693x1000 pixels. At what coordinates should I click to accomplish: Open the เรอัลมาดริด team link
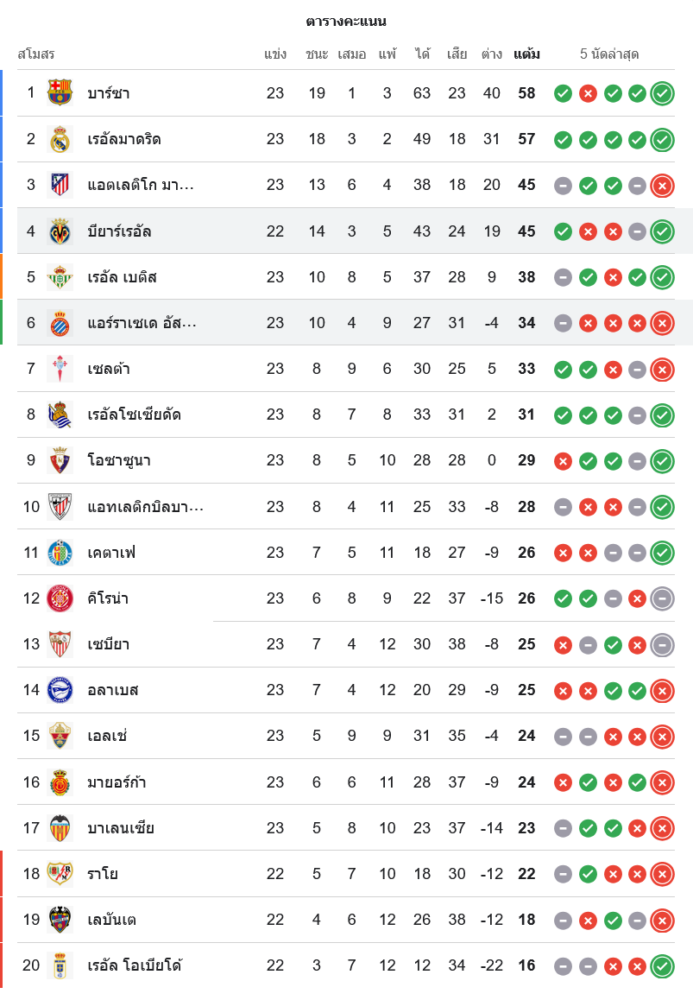[x=124, y=139]
